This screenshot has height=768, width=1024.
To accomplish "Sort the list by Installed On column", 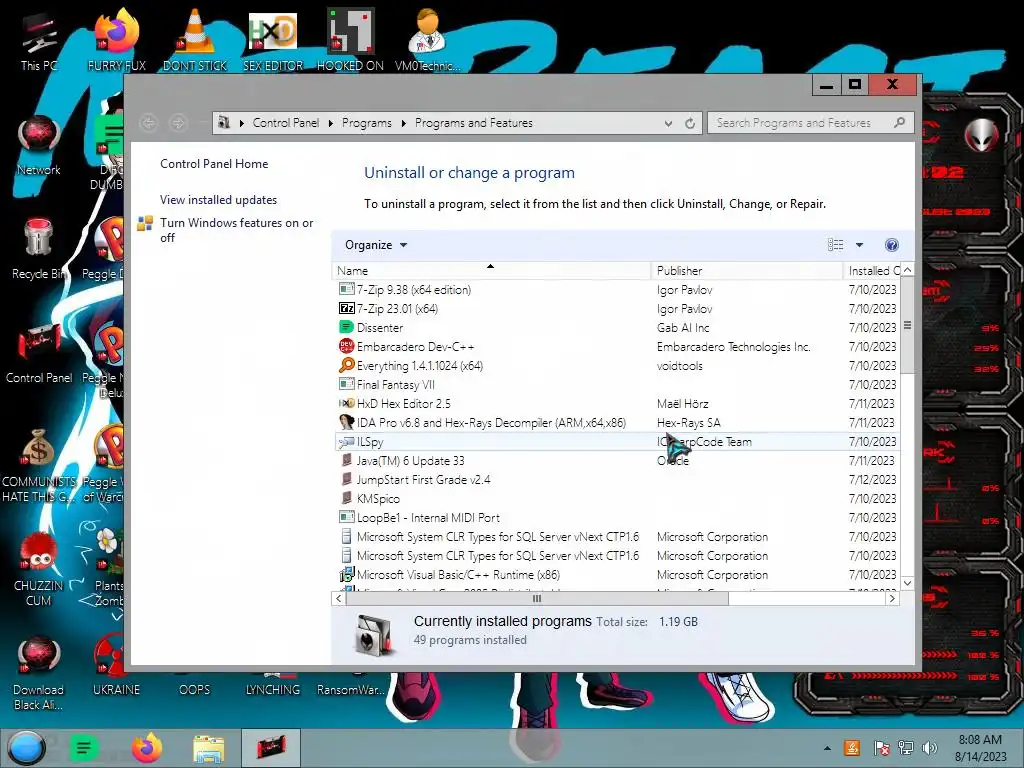I will tap(871, 270).
